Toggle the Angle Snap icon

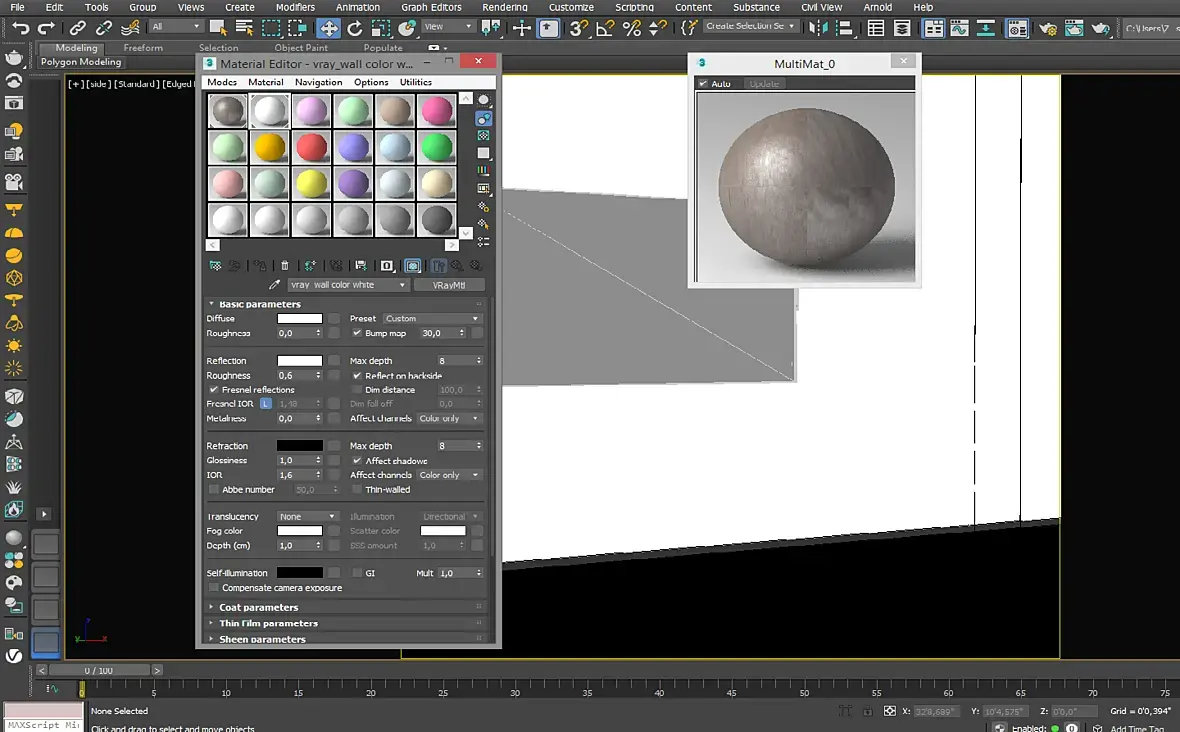[605, 28]
